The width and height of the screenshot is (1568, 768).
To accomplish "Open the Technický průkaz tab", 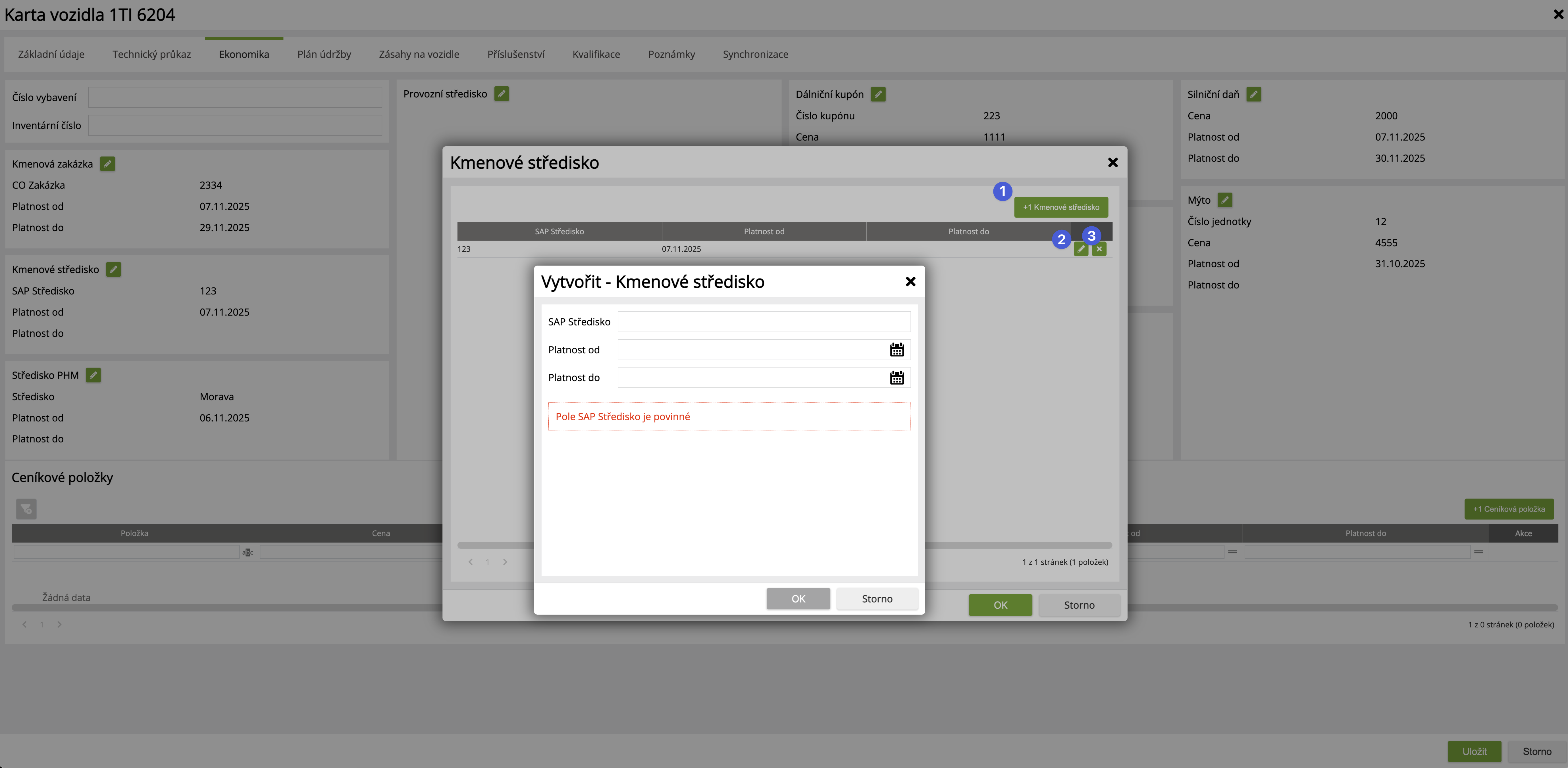I will pyautogui.click(x=151, y=54).
